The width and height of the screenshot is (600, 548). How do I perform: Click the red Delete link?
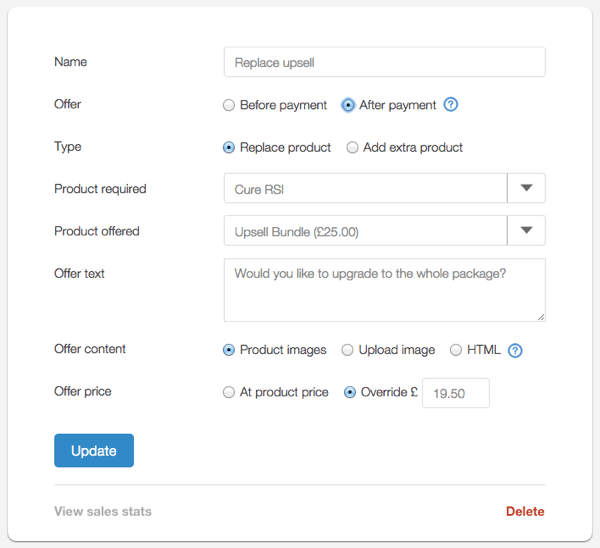point(525,512)
